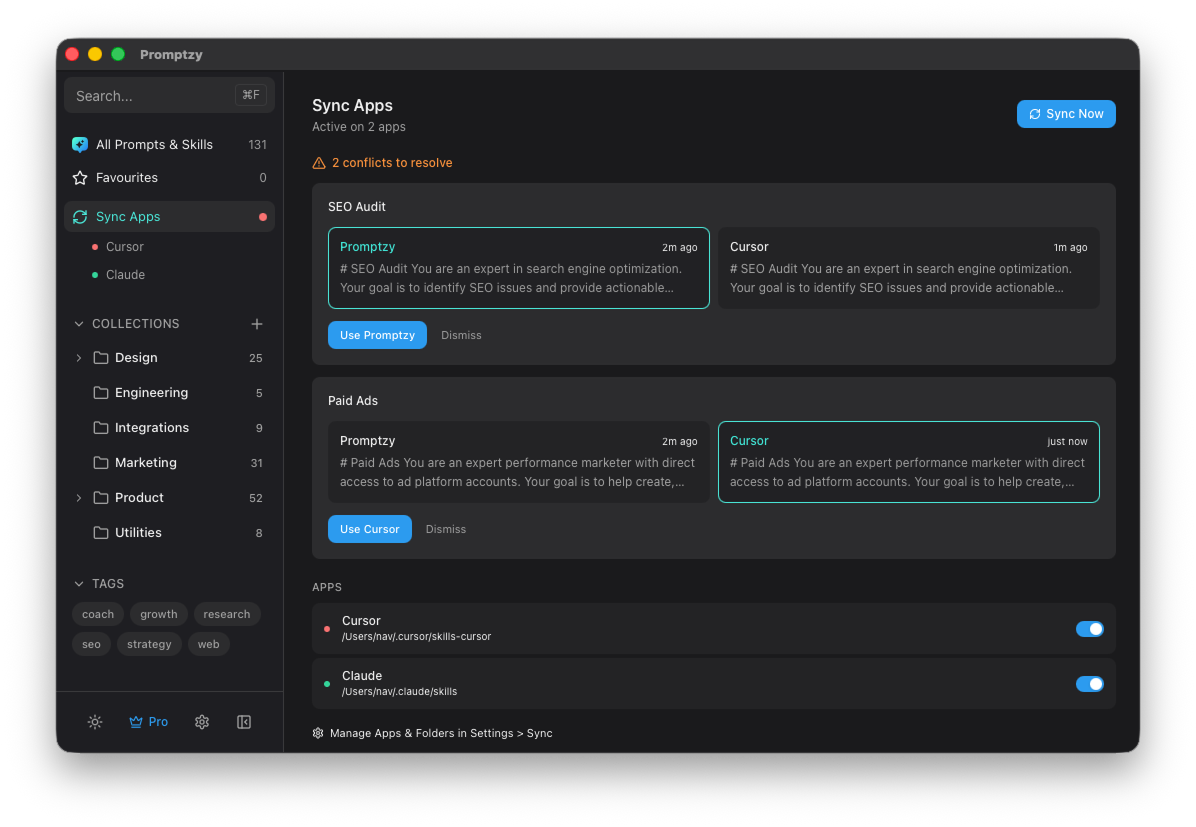Toggle the Cursor status dot under Sync Apps
The height and width of the screenshot is (827, 1196).
pos(97,246)
